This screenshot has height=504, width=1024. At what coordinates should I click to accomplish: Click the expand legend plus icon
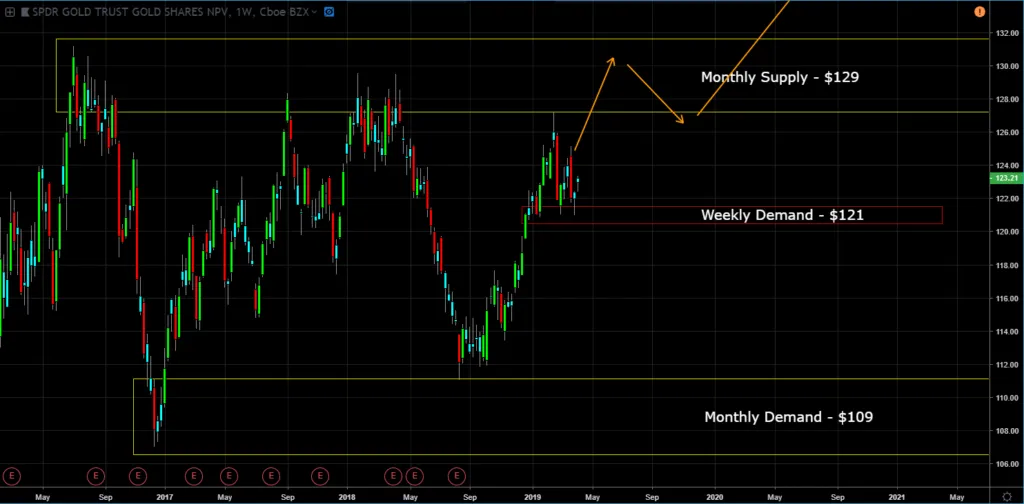10,12
